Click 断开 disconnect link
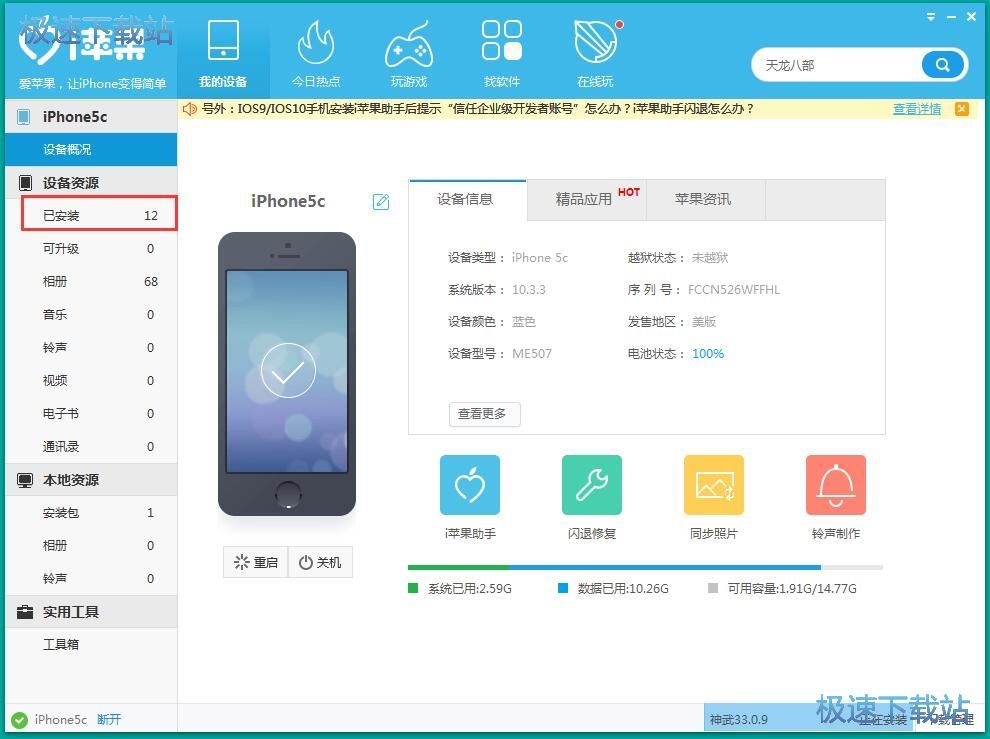 [x=109, y=720]
